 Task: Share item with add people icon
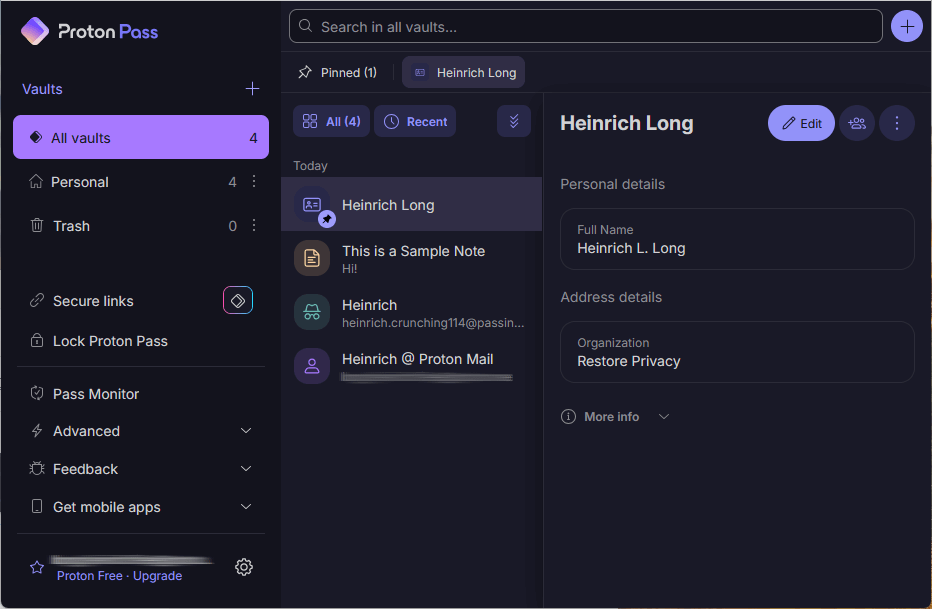point(857,123)
